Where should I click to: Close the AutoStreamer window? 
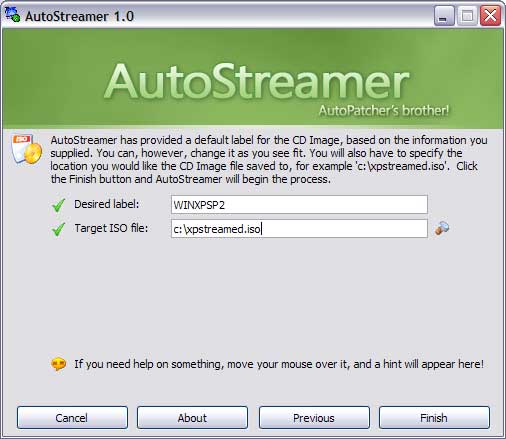point(490,16)
